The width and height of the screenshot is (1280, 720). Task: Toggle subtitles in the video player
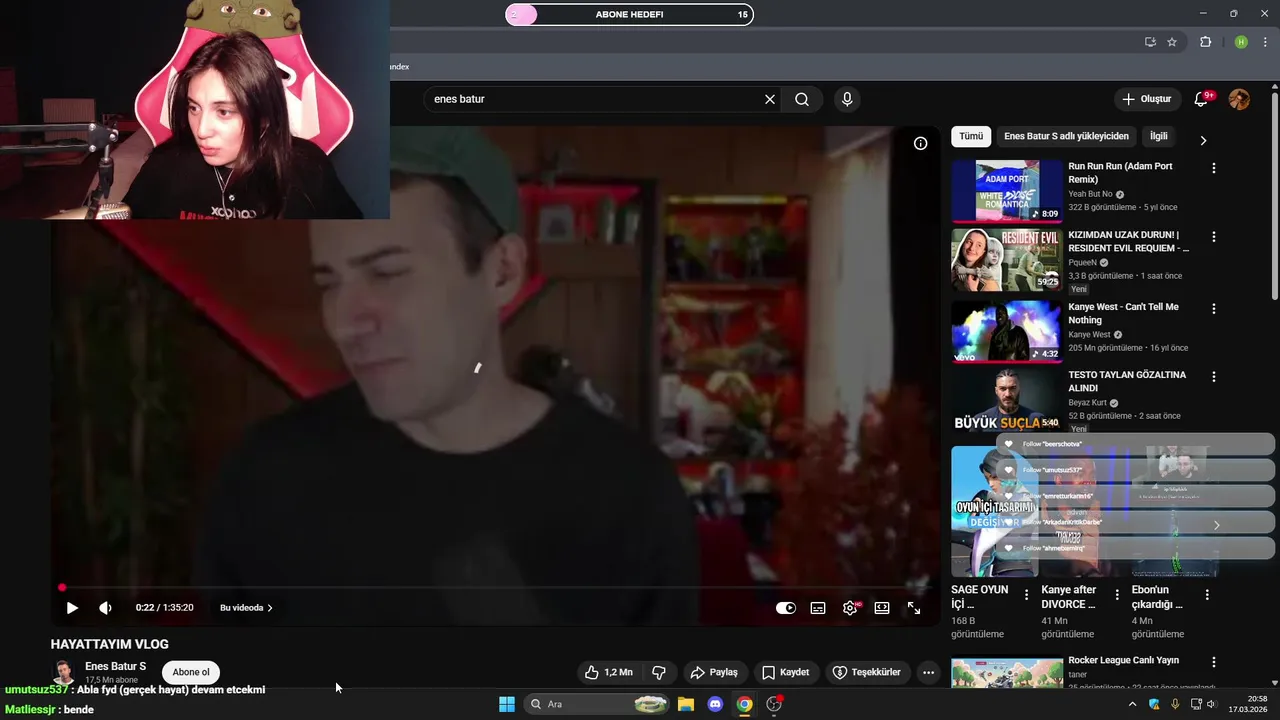818,608
